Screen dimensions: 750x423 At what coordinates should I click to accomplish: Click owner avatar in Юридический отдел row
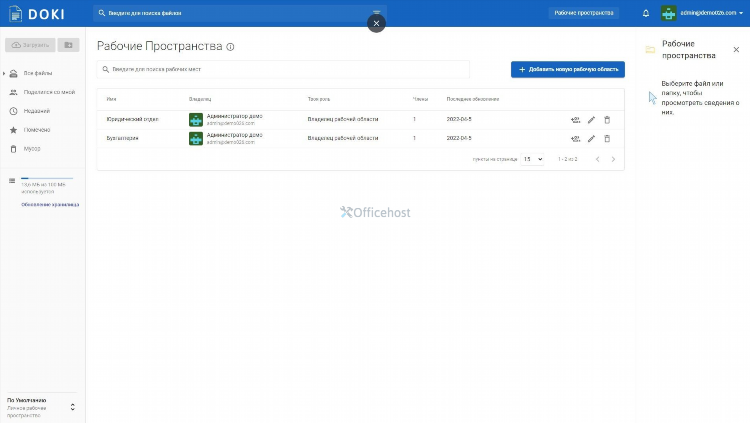[196, 120]
